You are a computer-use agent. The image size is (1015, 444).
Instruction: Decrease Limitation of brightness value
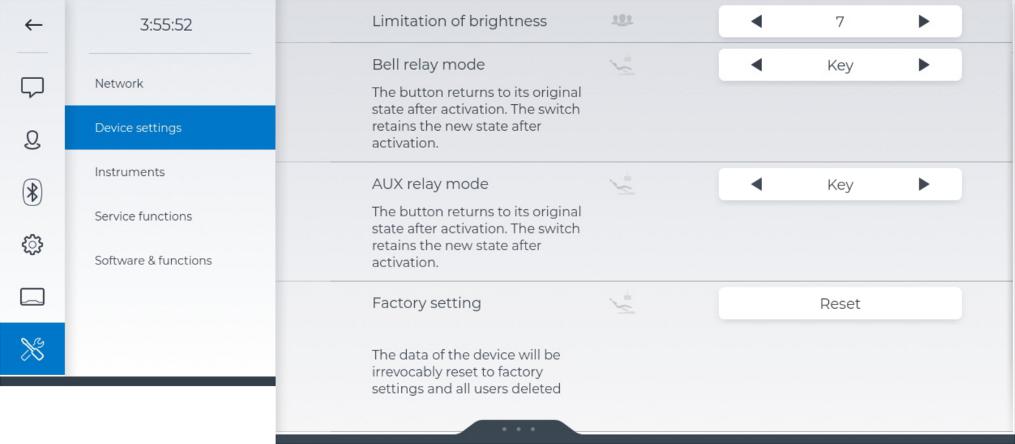tap(756, 21)
